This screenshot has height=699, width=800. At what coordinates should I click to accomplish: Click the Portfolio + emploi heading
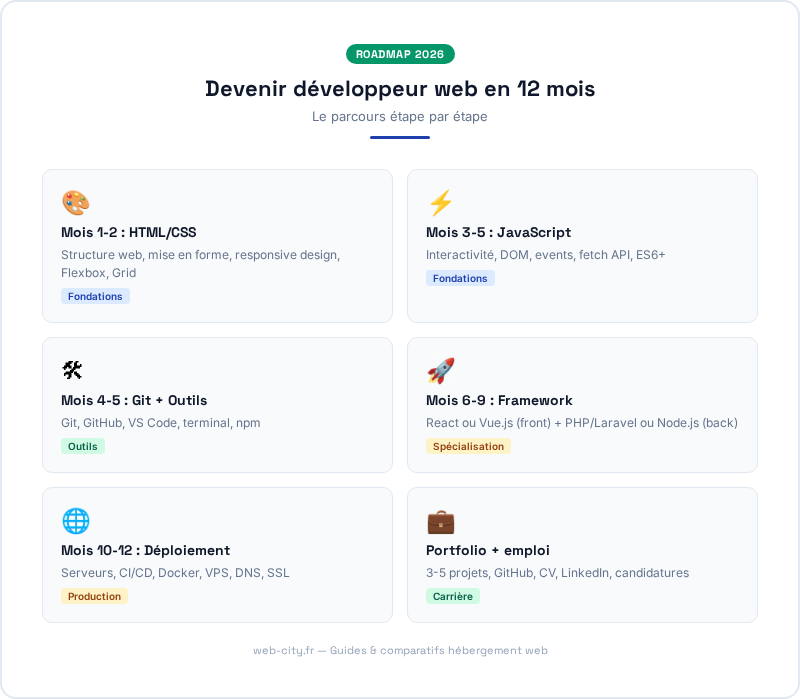pyautogui.click(x=489, y=550)
